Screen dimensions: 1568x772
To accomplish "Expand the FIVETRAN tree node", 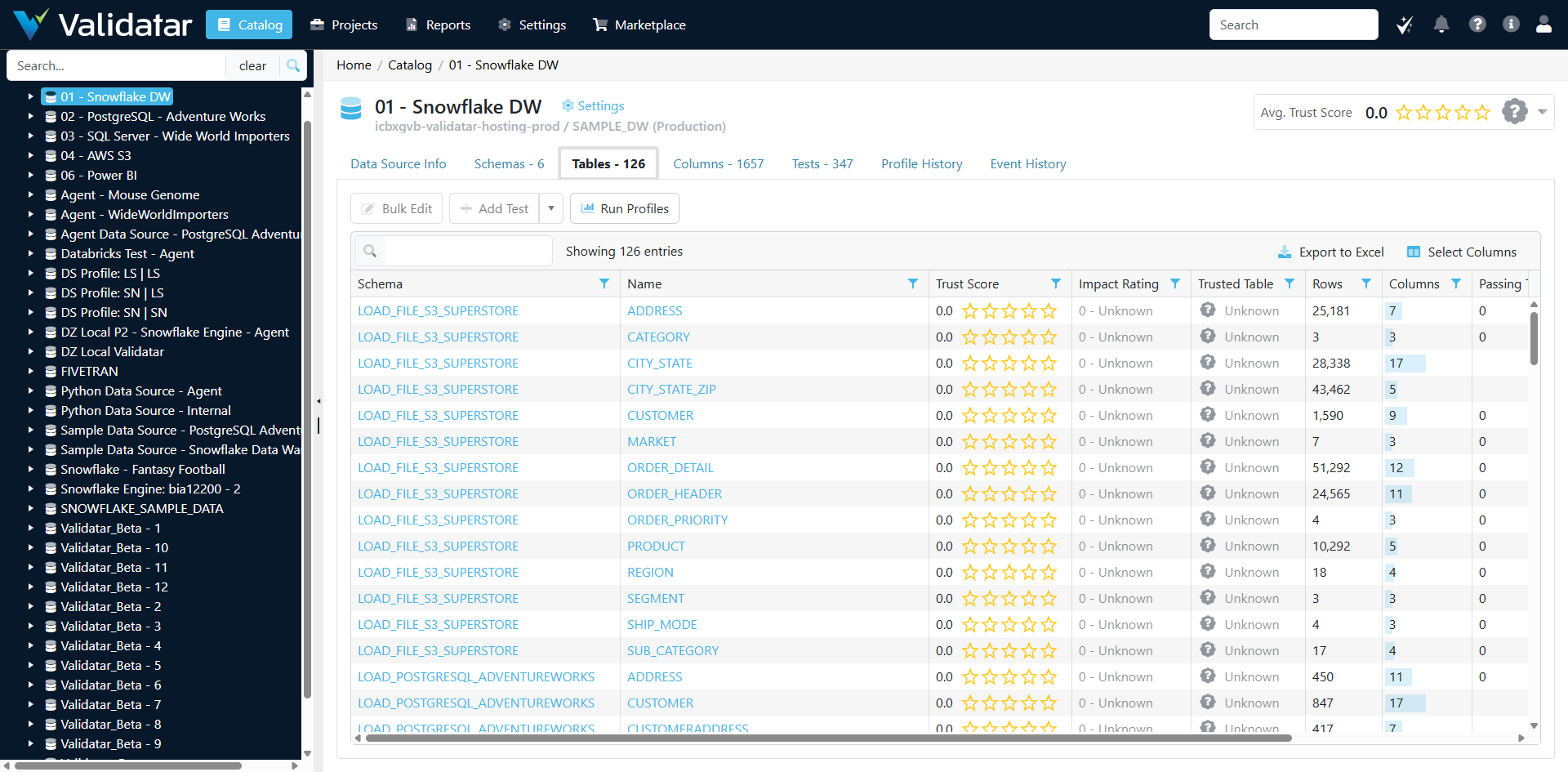I will 31,372.
